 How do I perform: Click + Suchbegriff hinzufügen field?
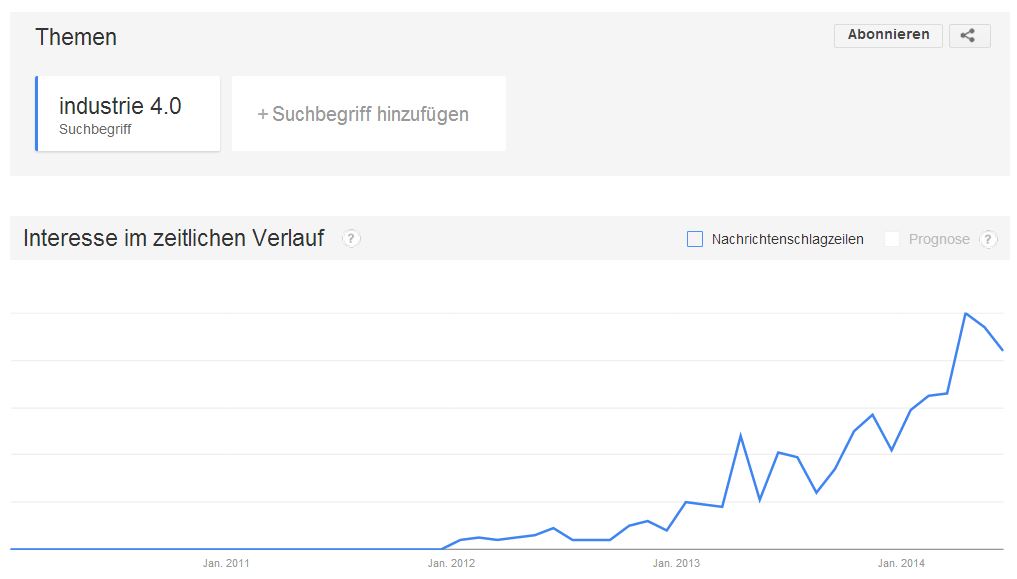pyautogui.click(x=368, y=114)
